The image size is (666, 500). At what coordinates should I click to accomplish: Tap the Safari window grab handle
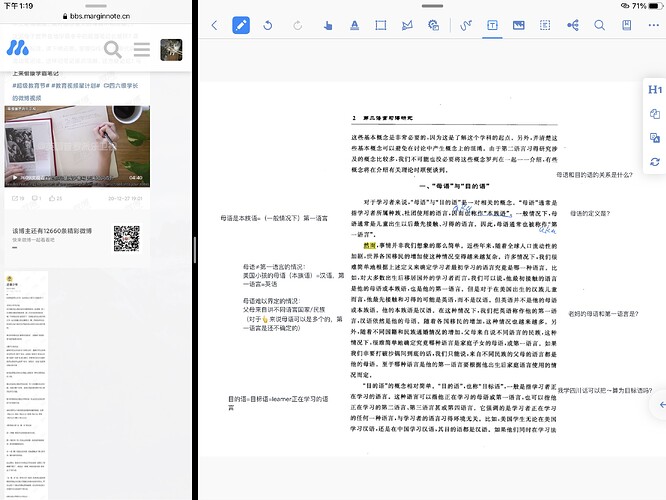click(x=96, y=6)
